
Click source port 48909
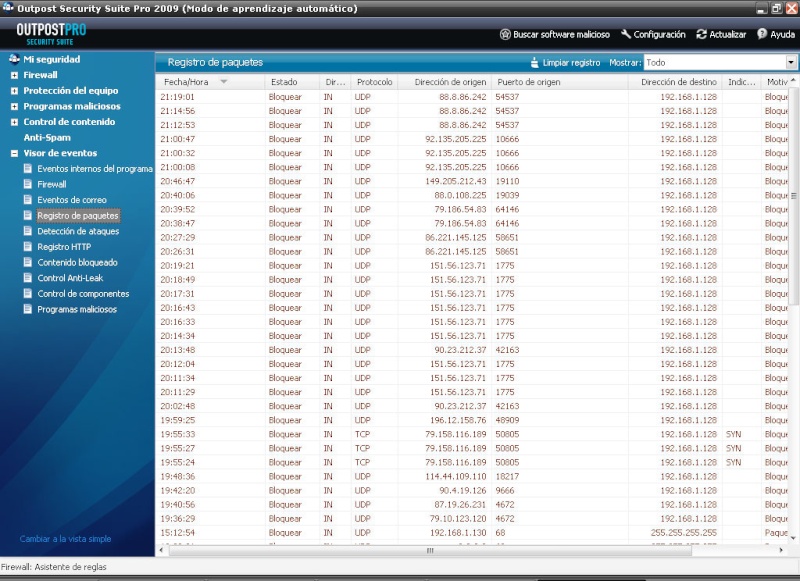pos(507,420)
